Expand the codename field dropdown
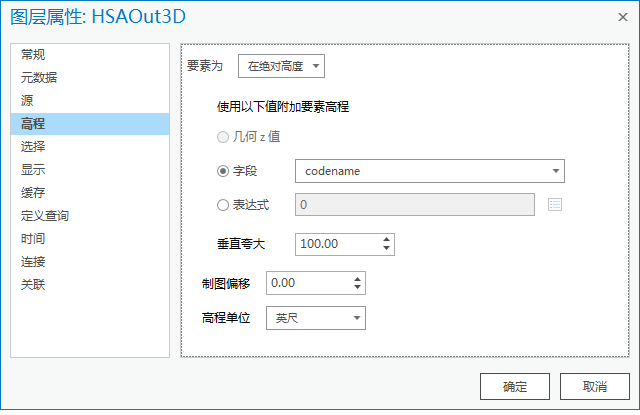Image resolution: width=640 pixels, height=415 pixels. (555, 171)
